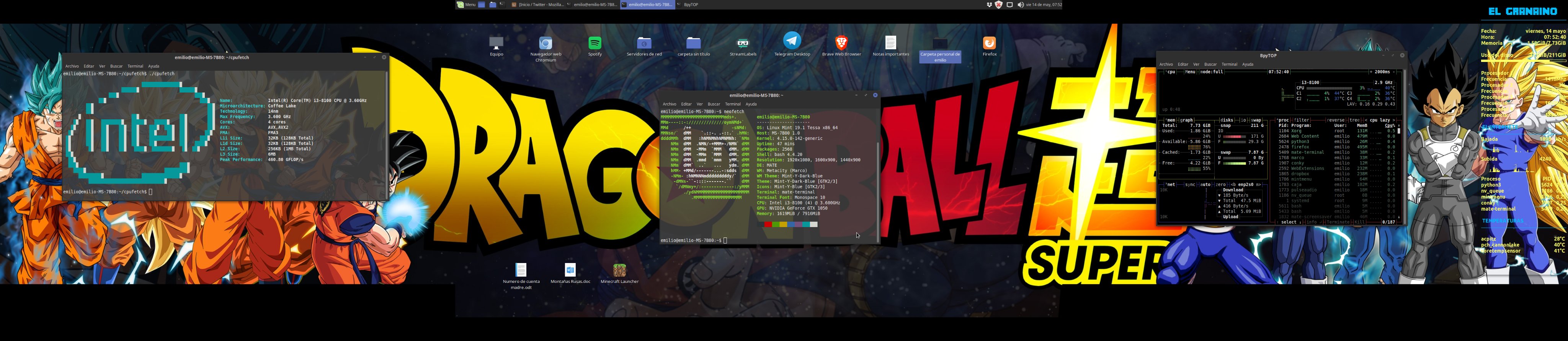Open Editar menu in the cpufetch terminal

89,66
